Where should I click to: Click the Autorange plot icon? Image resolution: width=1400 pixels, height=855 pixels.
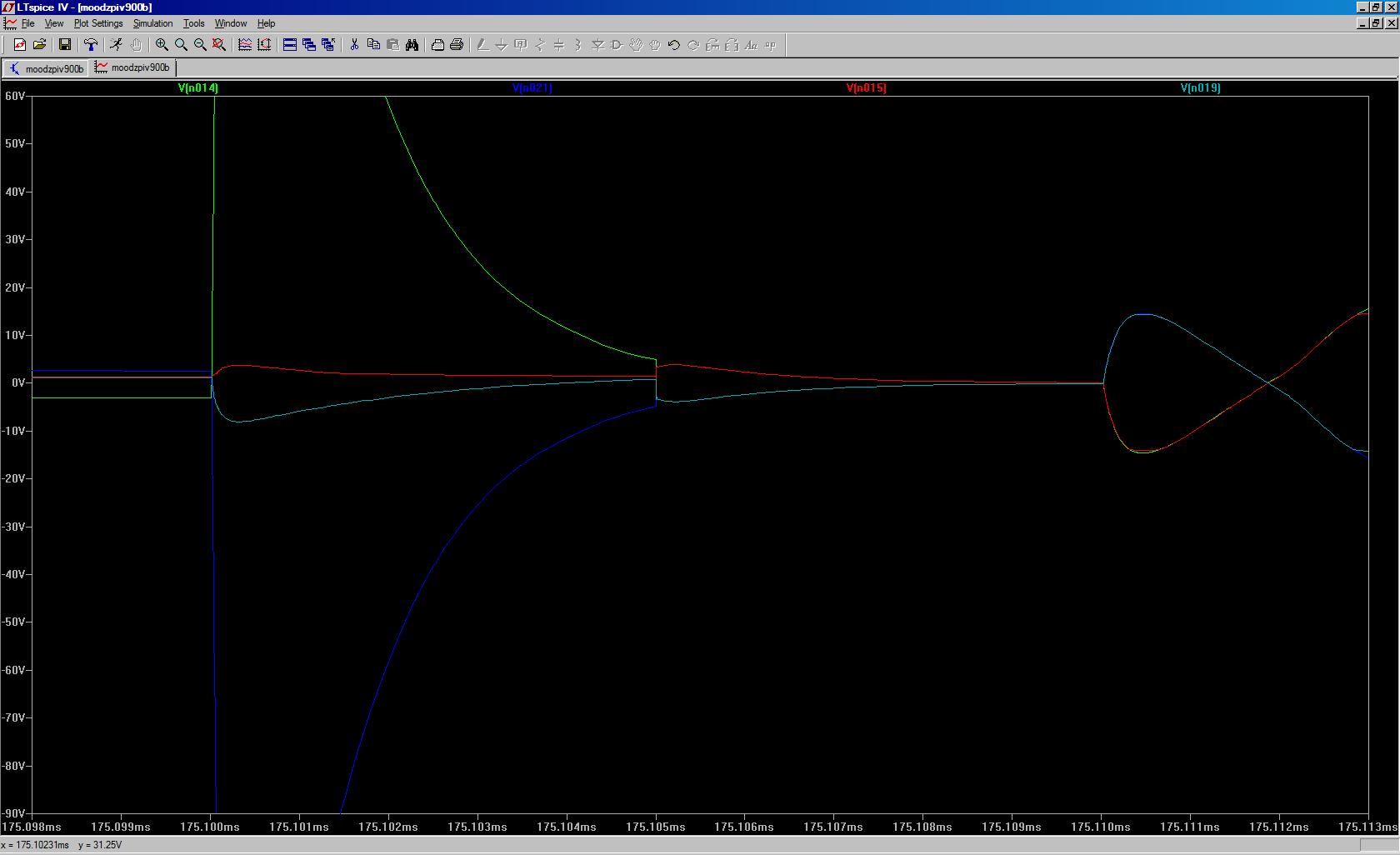pos(245,45)
